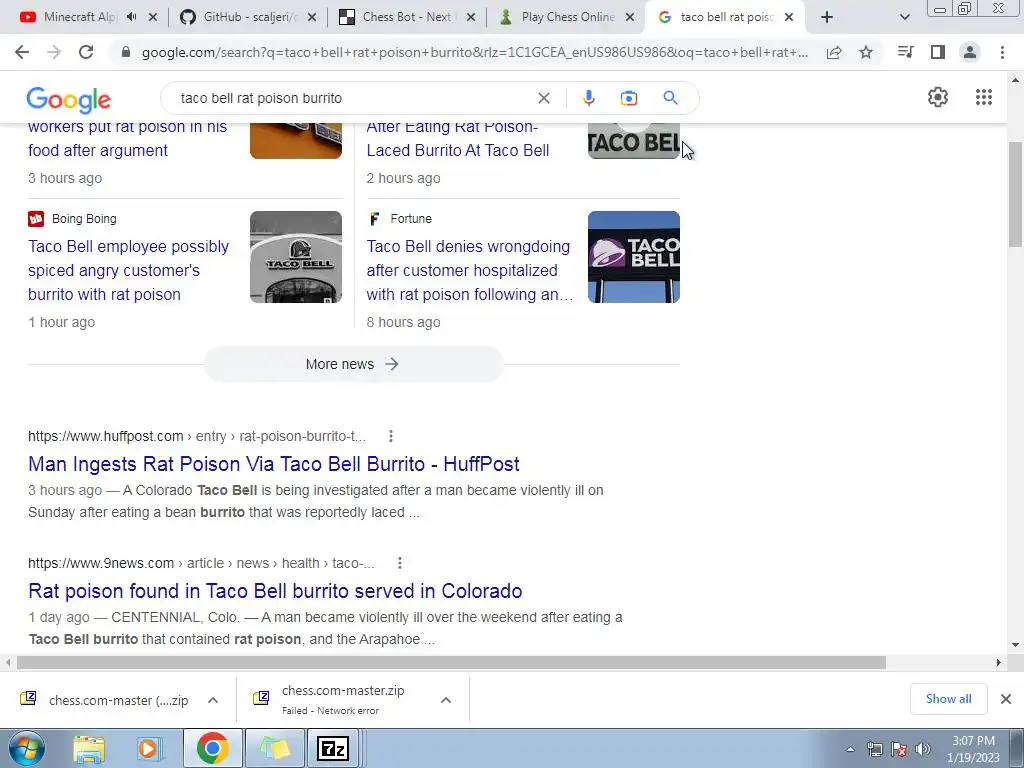Open the Chrome profile avatar

coord(970,52)
